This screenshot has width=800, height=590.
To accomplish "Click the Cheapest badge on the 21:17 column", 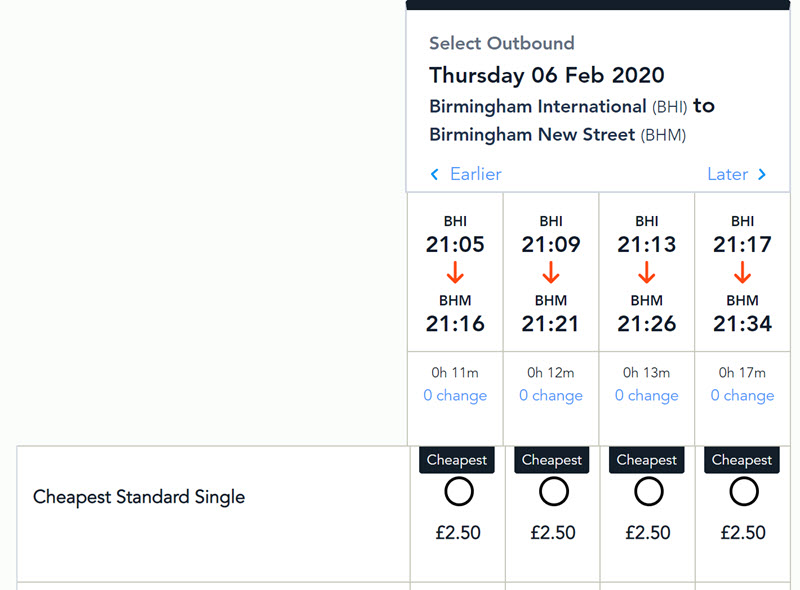I will click(x=742, y=460).
